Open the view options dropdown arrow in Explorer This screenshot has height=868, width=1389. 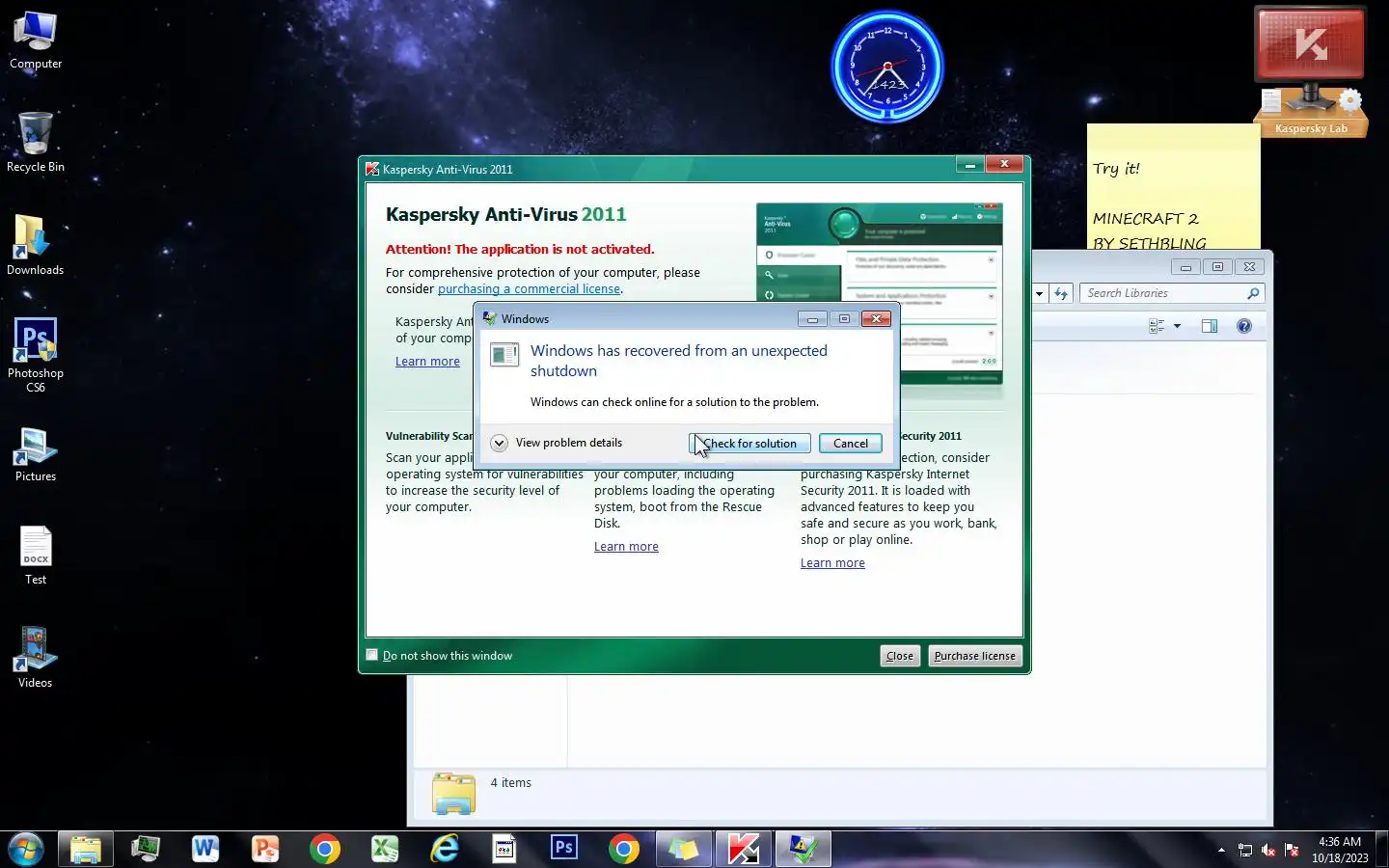1177,326
